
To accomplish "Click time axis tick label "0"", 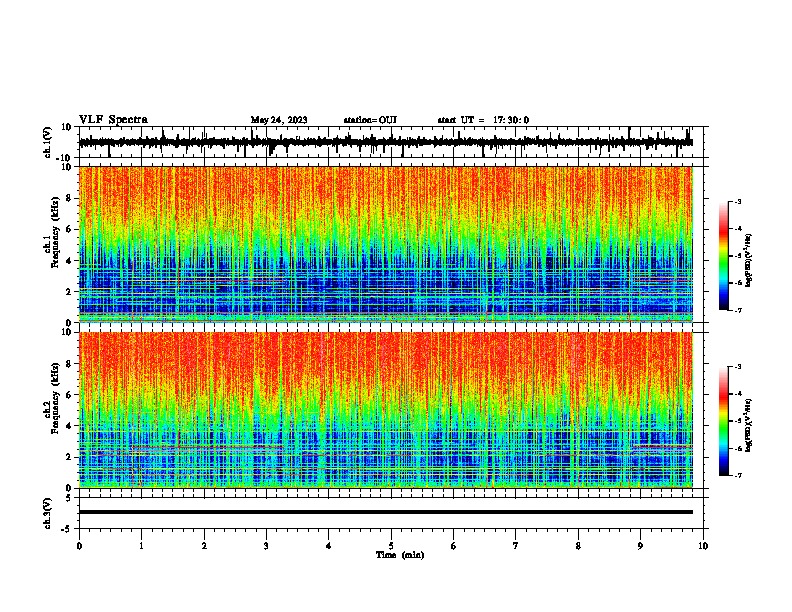I will 79,546.
